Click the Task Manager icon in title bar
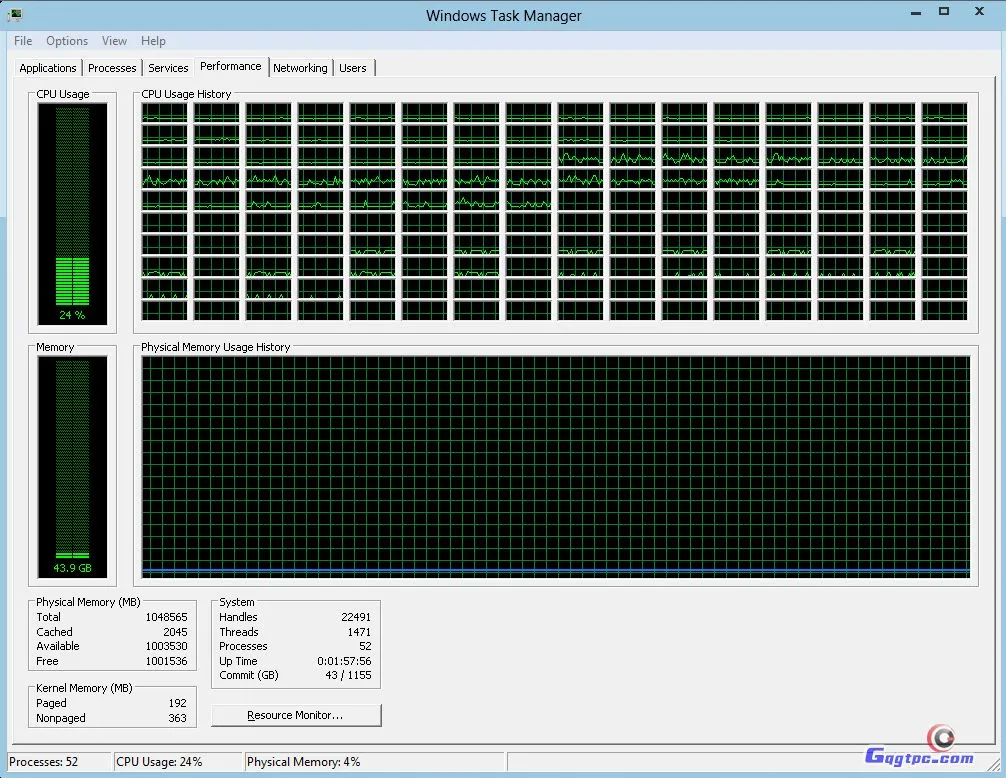The height and width of the screenshot is (778, 1006). pos(15,14)
